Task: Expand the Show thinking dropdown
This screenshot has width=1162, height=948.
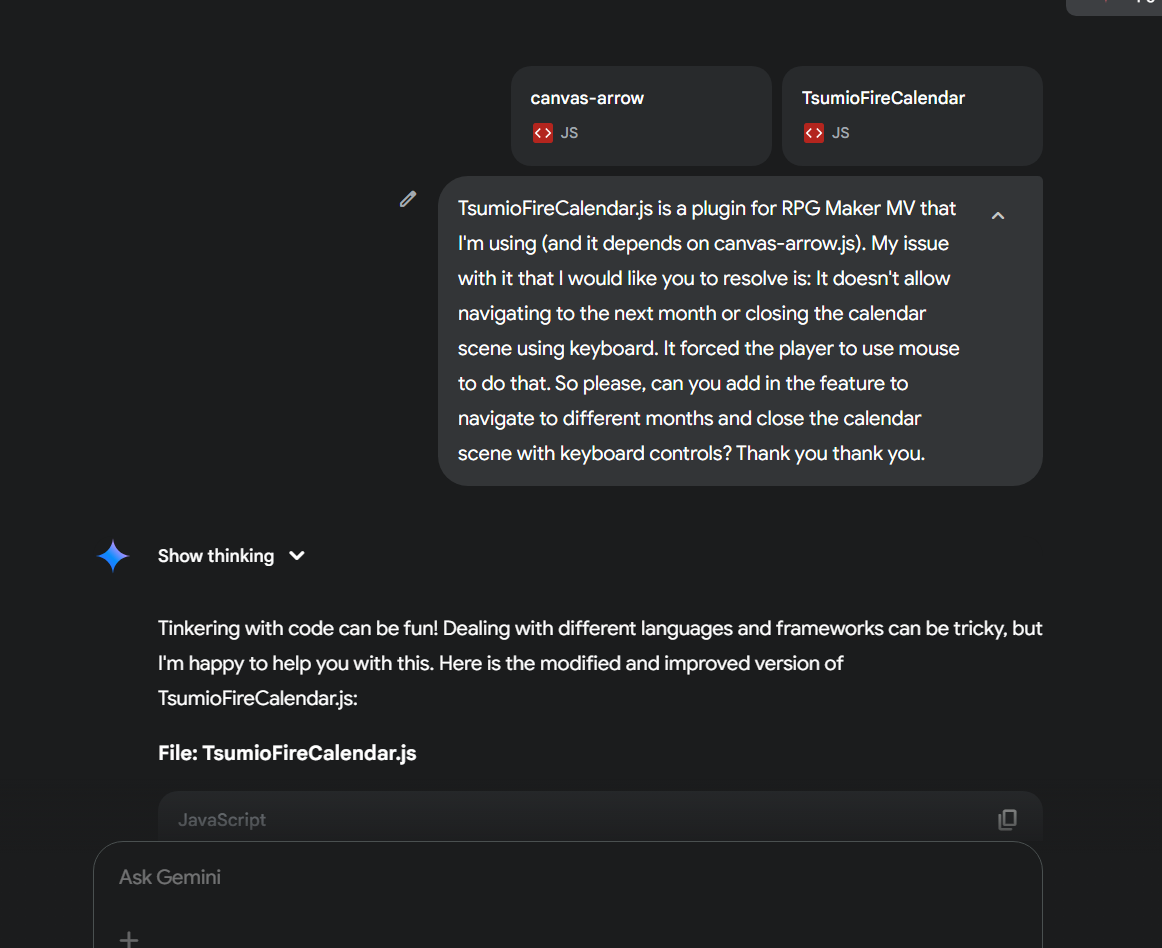Action: (x=296, y=556)
